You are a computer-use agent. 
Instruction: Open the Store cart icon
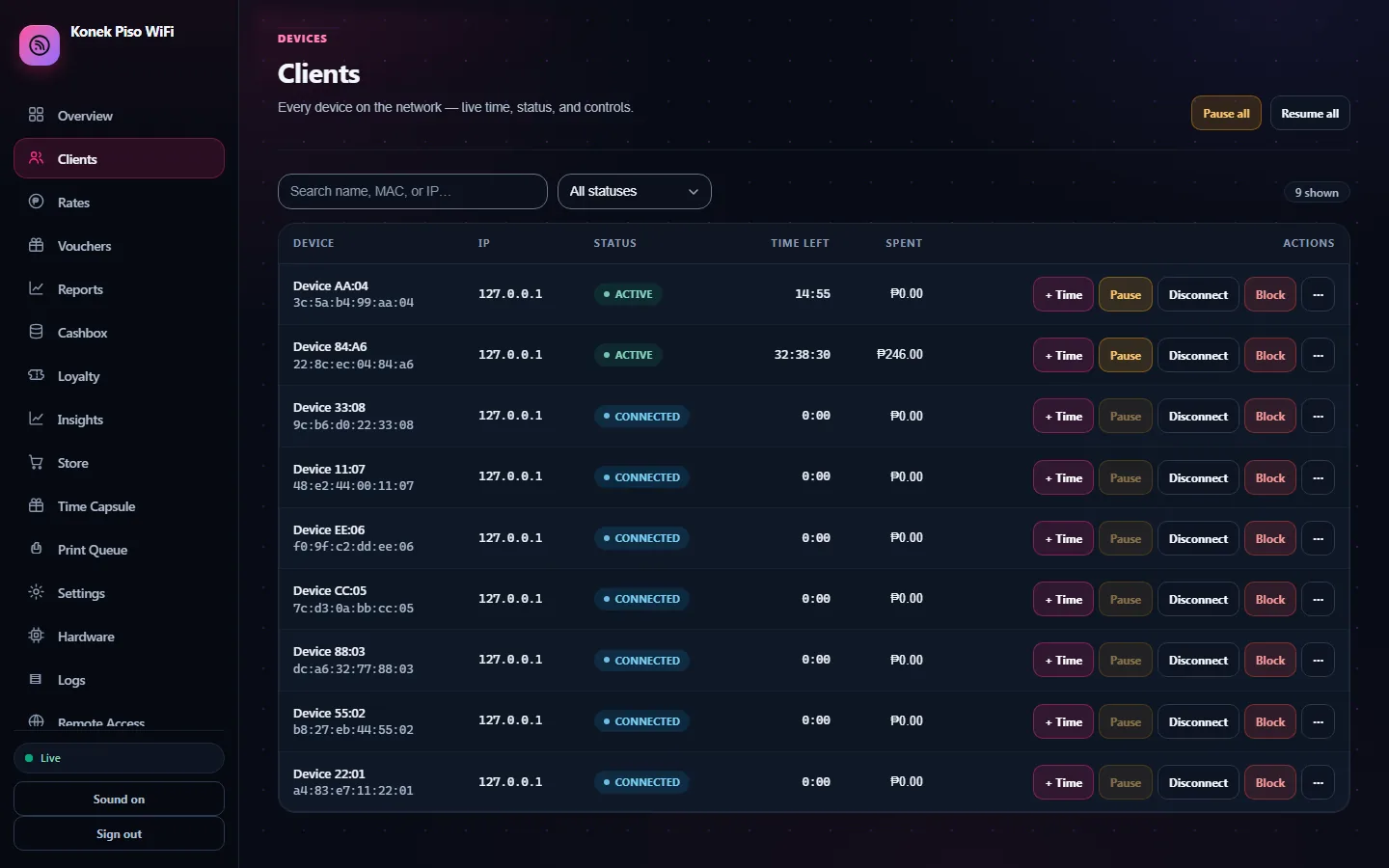(x=37, y=462)
